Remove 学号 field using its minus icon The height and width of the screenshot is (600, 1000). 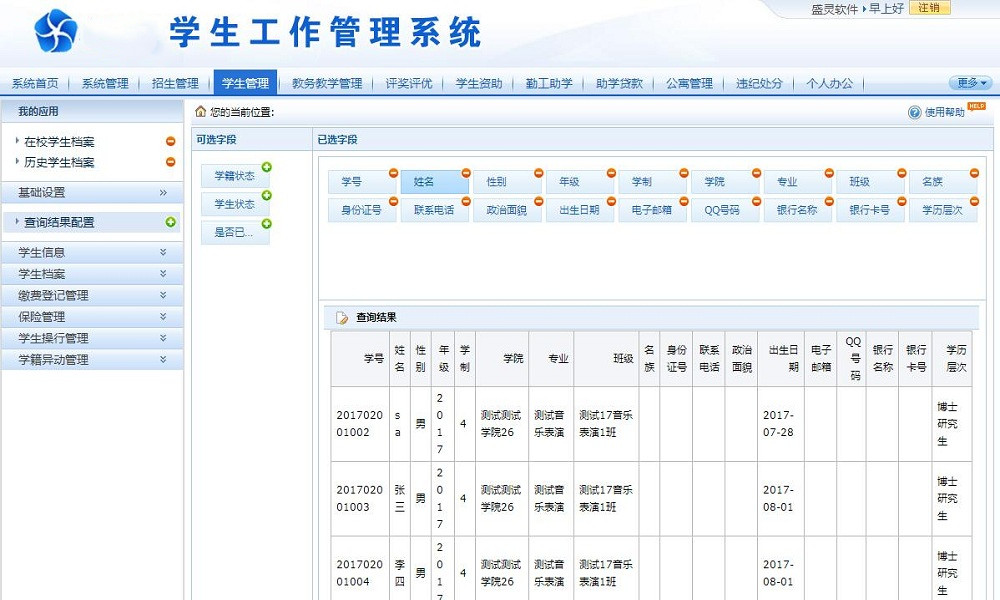393,173
